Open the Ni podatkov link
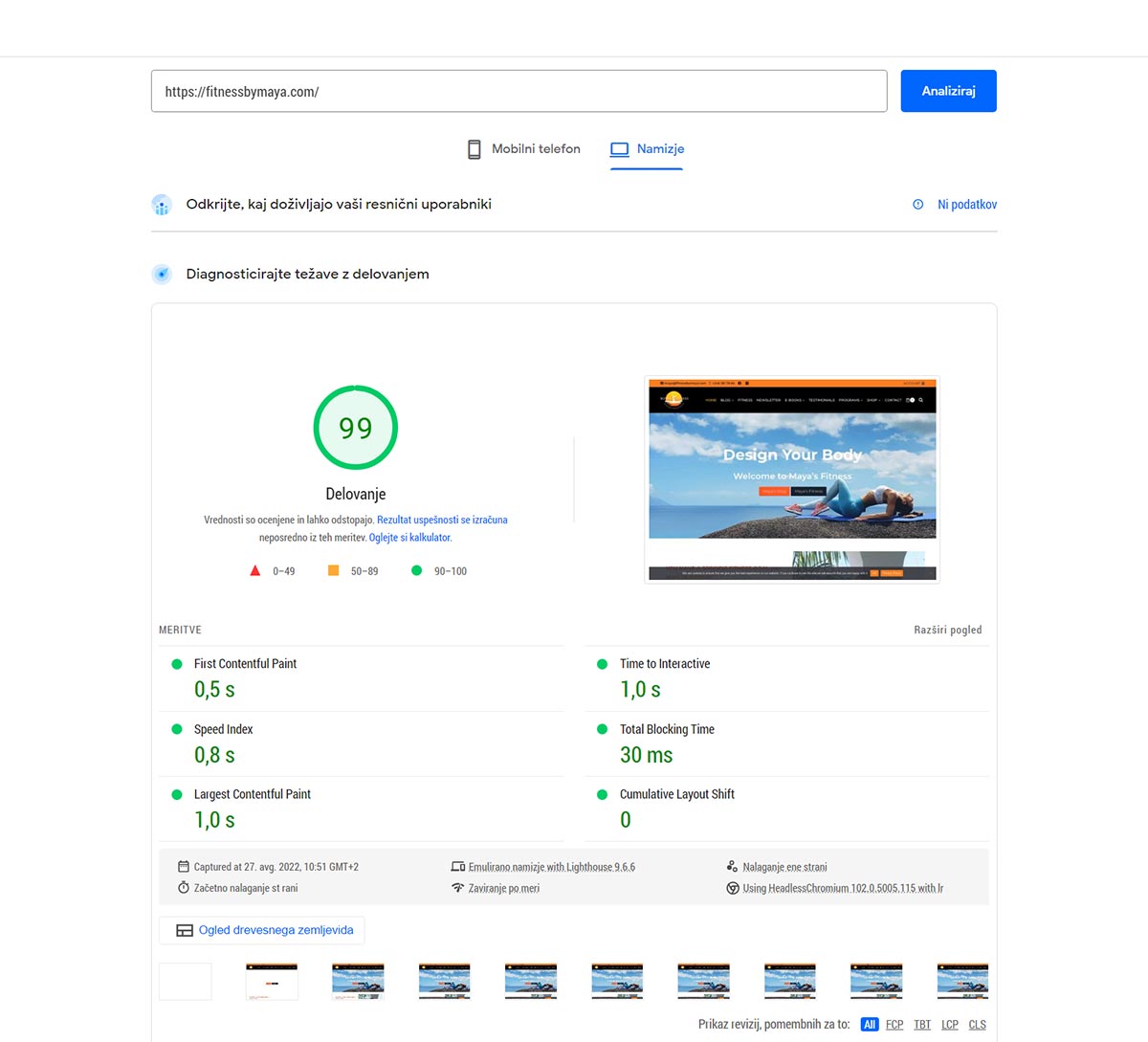This screenshot has width=1148, height=1042. coord(967,205)
